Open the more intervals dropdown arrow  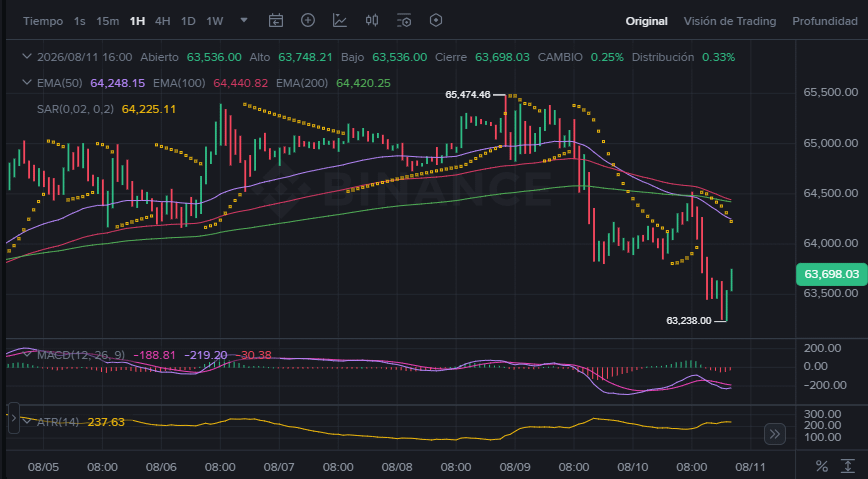pos(244,20)
